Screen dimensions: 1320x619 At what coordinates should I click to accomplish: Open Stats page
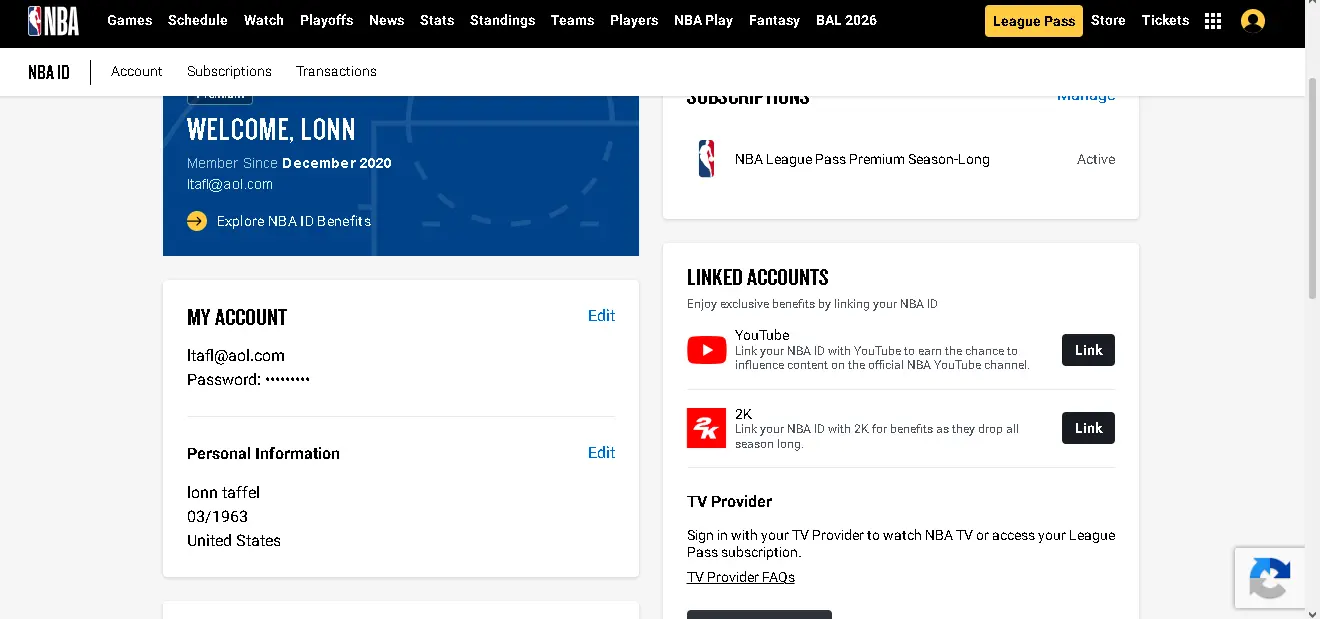coord(437,20)
